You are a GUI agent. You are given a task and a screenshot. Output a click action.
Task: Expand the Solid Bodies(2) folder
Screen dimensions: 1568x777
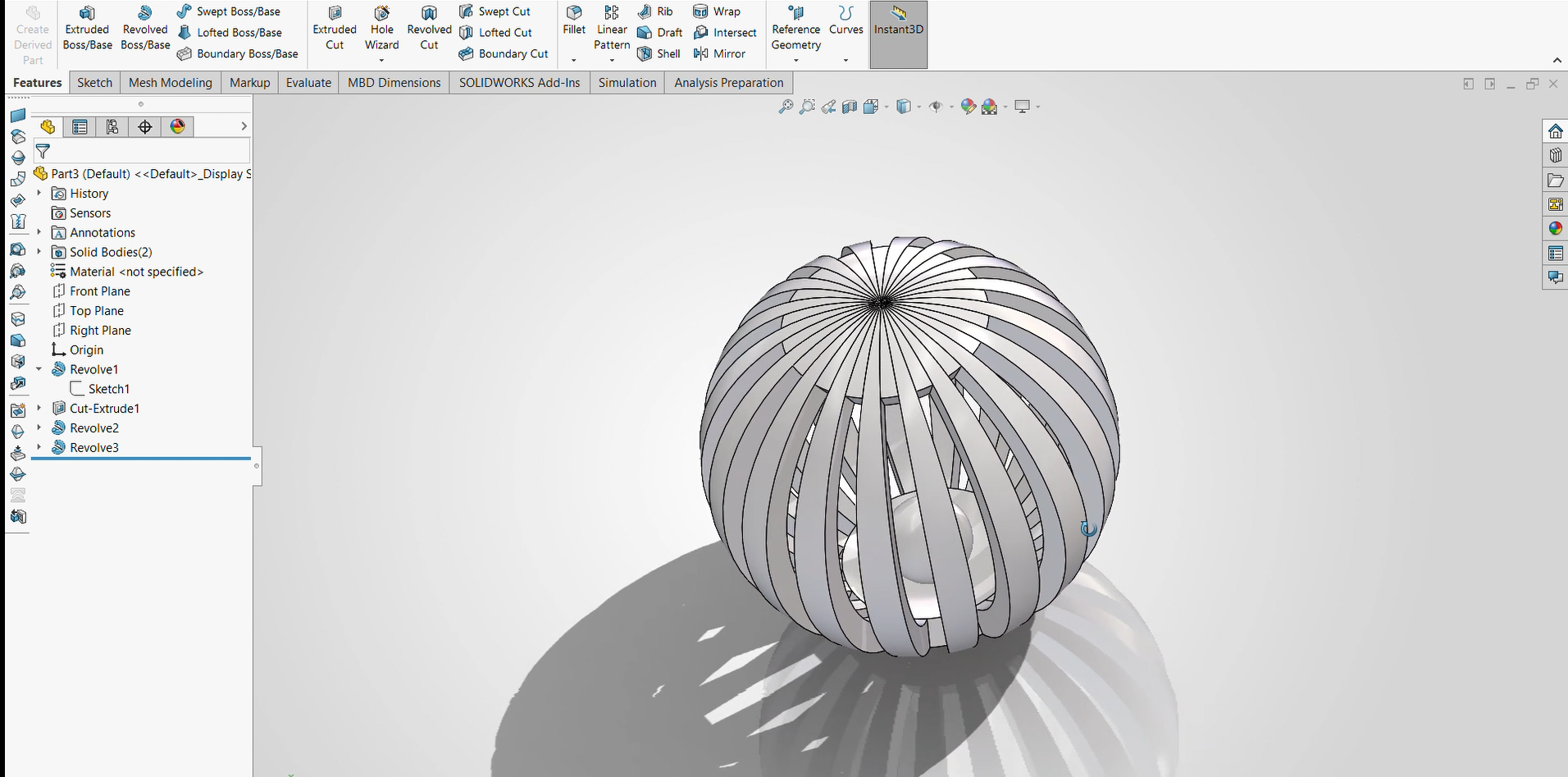point(39,251)
